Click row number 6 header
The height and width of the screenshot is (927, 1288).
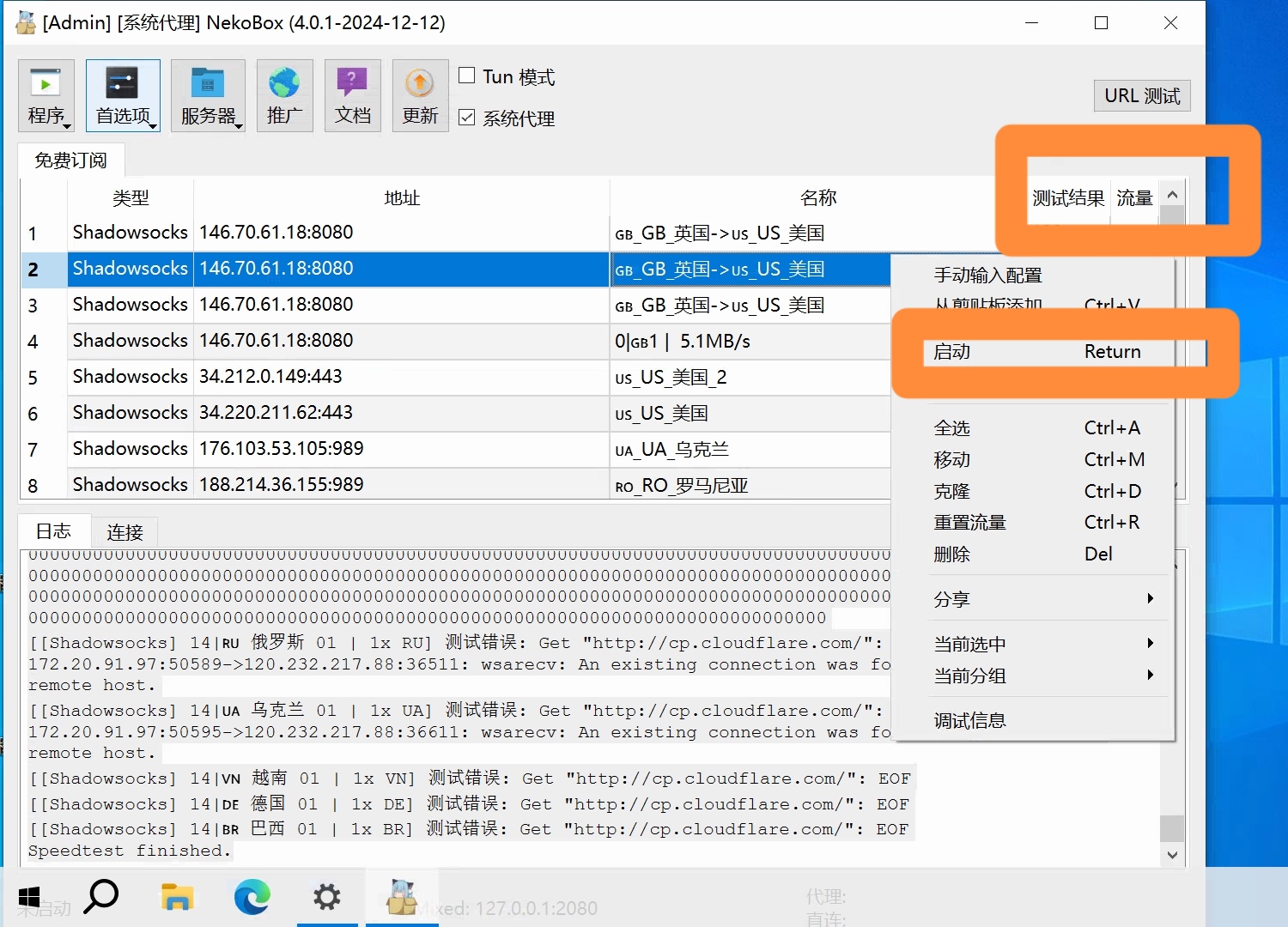point(33,414)
